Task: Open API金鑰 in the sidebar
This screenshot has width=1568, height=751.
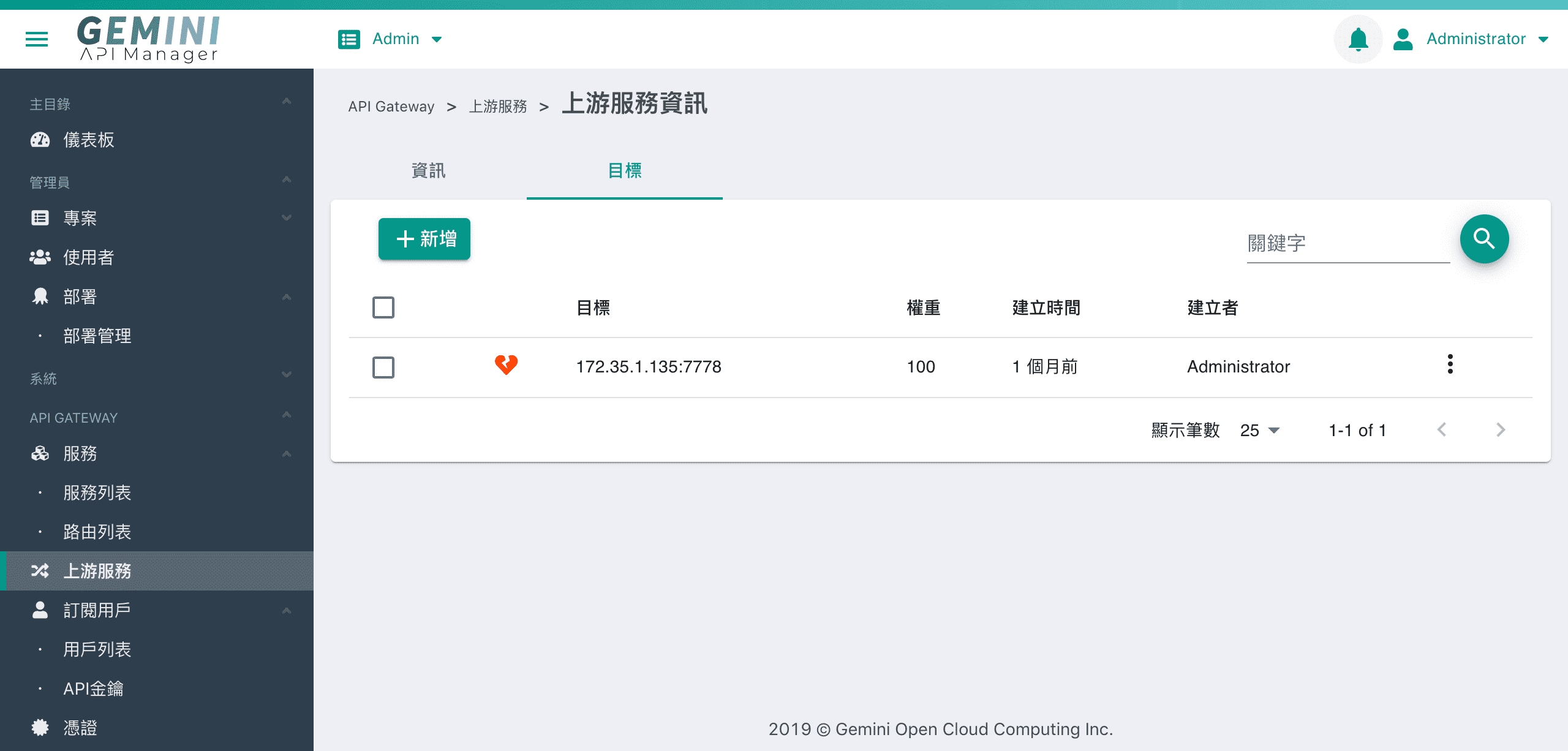Action: (93, 689)
